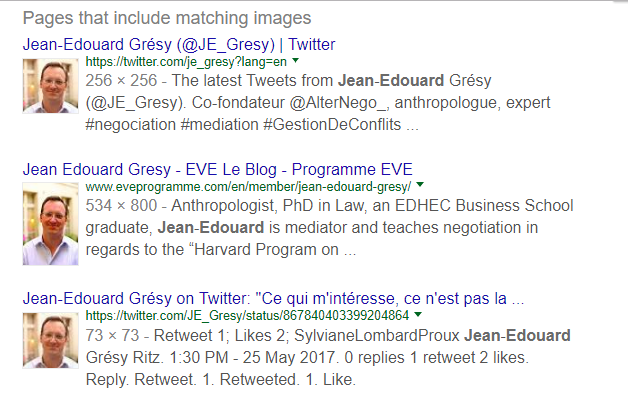Open the 73 × 73 tweet thumbnail
The image size is (628, 409).
tap(50, 340)
